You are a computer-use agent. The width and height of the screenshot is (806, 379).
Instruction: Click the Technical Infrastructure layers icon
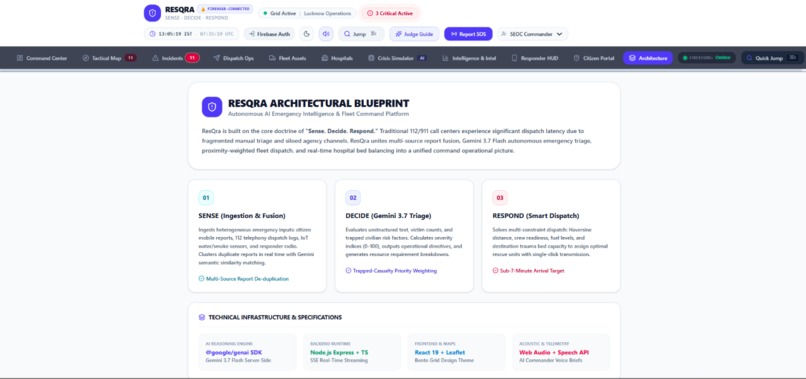[x=202, y=317]
